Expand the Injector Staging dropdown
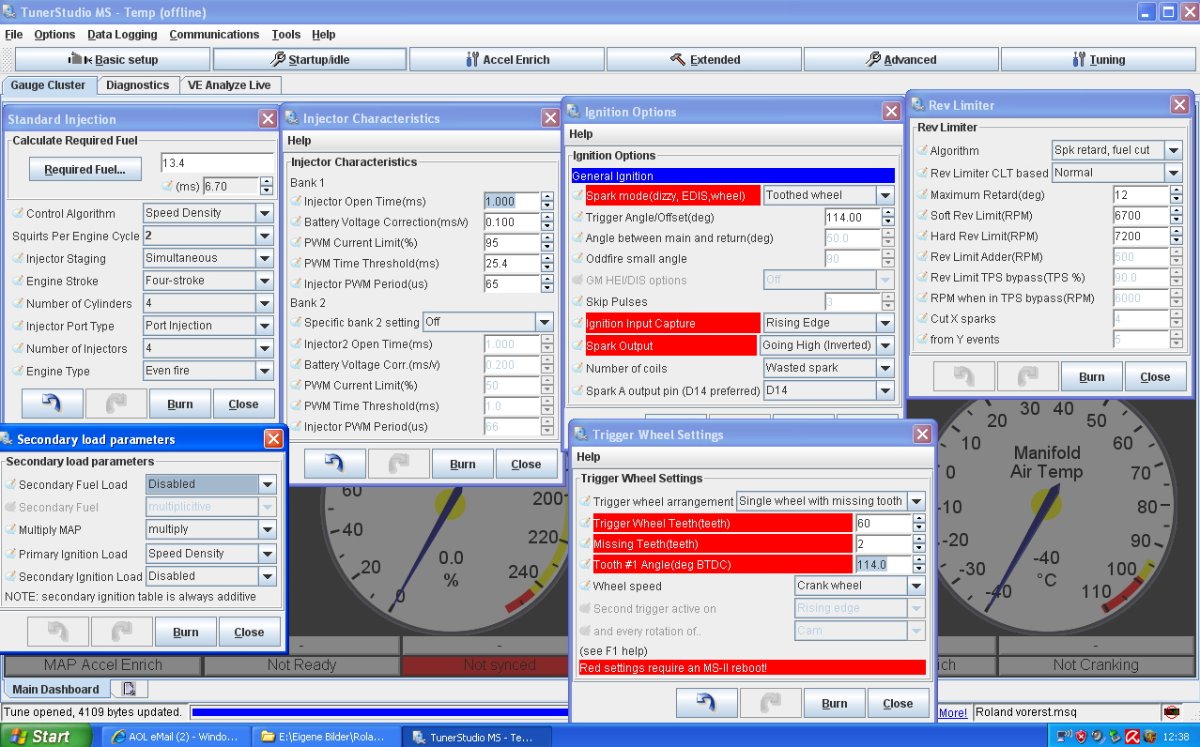Image resolution: width=1200 pixels, height=747 pixels. click(264, 258)
